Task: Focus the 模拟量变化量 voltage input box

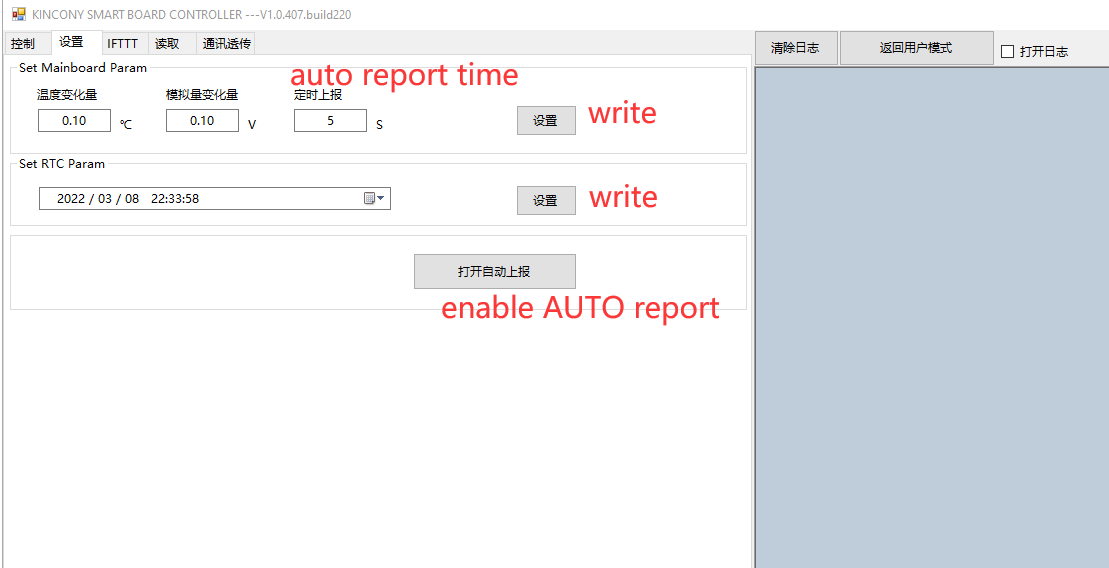Action: point(202,121)
